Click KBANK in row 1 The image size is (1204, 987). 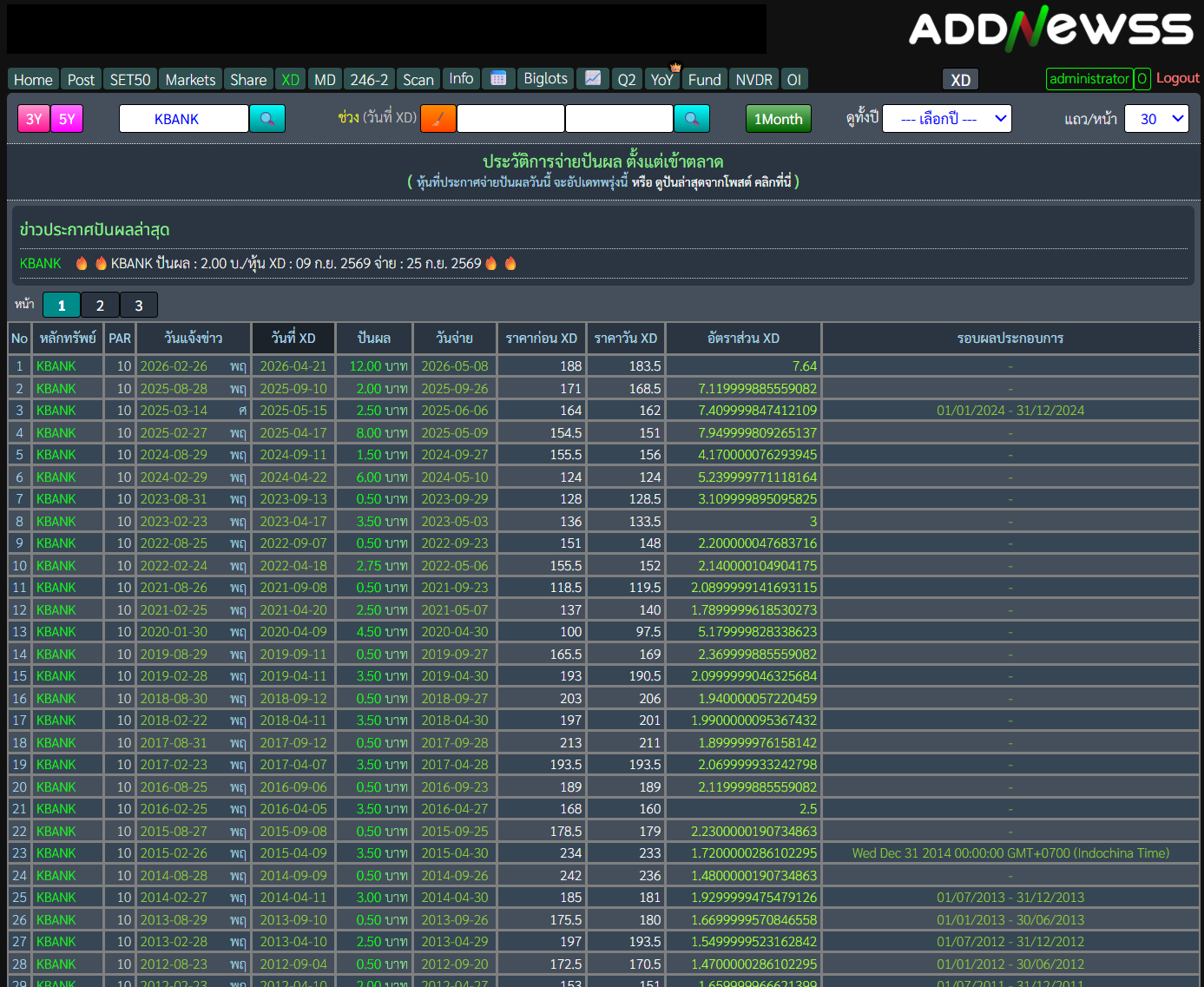click(x=56, y=366)
